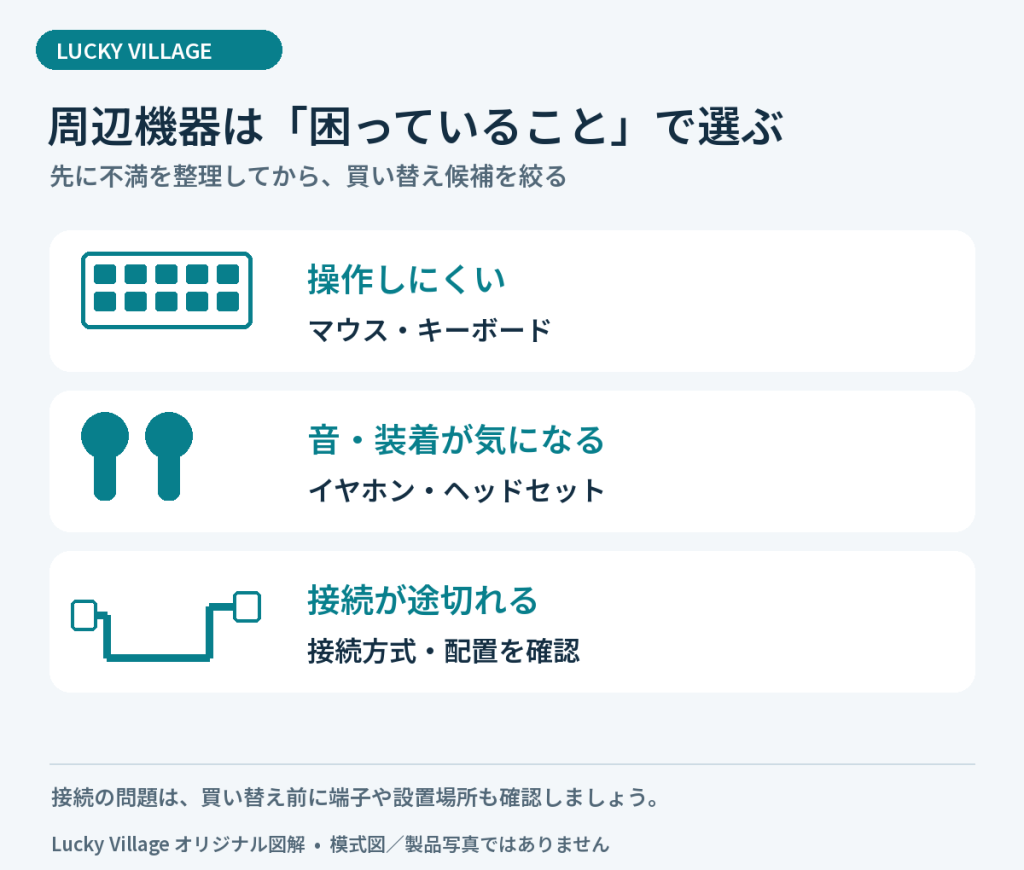The image size is (1024, 870).
Task: Select the 接続が途切れる heading
Action: tap(423, 600)
